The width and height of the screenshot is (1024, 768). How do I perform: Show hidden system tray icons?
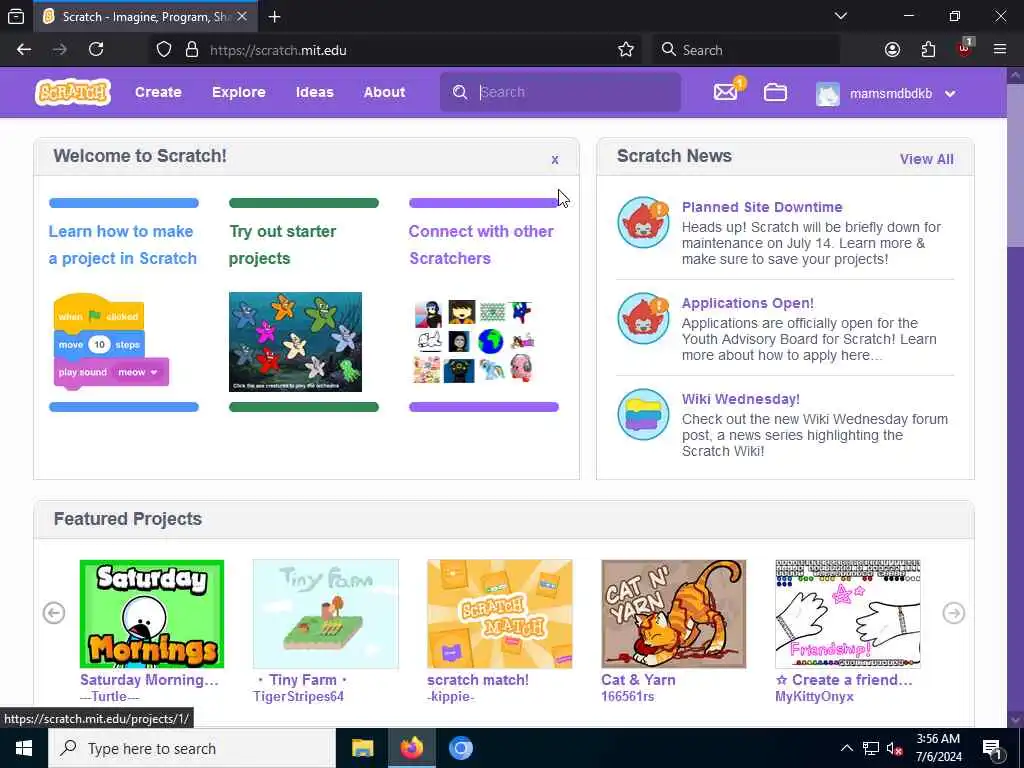(846, 748)
